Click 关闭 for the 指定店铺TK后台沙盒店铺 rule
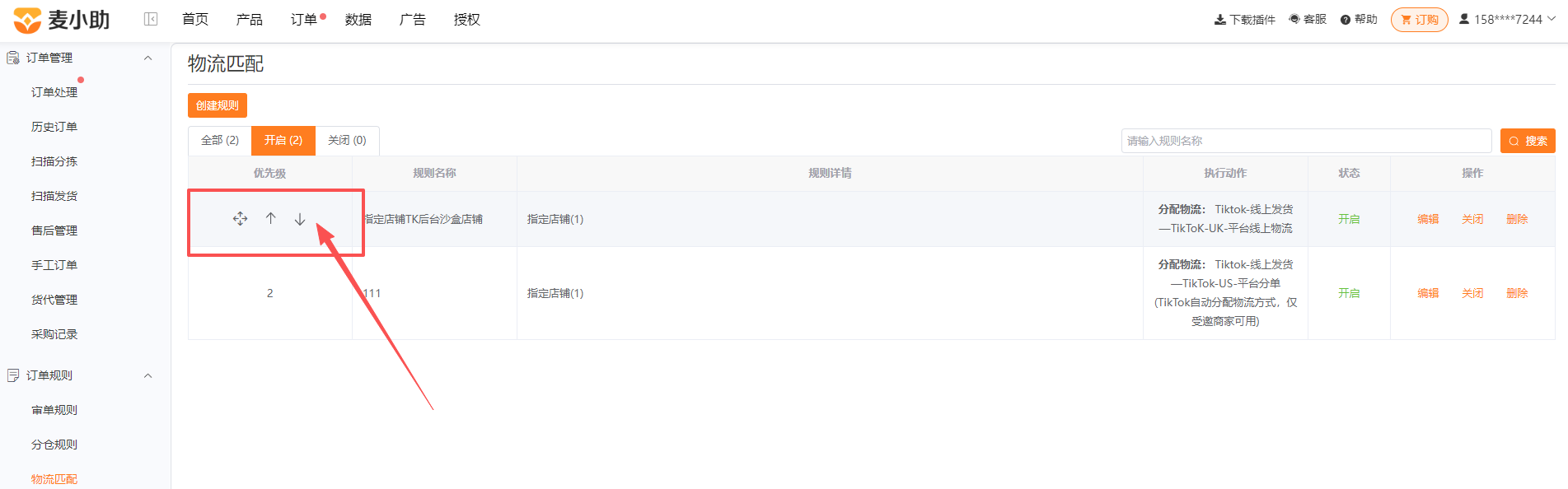The height and width of the screenshot is (489, 1568). 1472,219
